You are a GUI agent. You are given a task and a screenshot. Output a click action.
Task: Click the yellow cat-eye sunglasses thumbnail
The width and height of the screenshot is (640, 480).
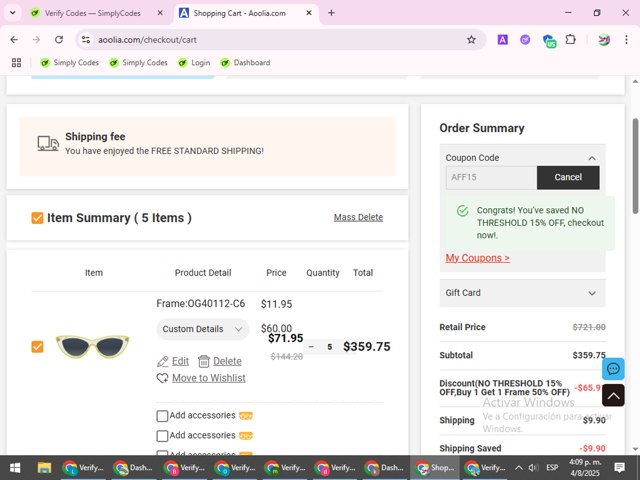(92, 347)
